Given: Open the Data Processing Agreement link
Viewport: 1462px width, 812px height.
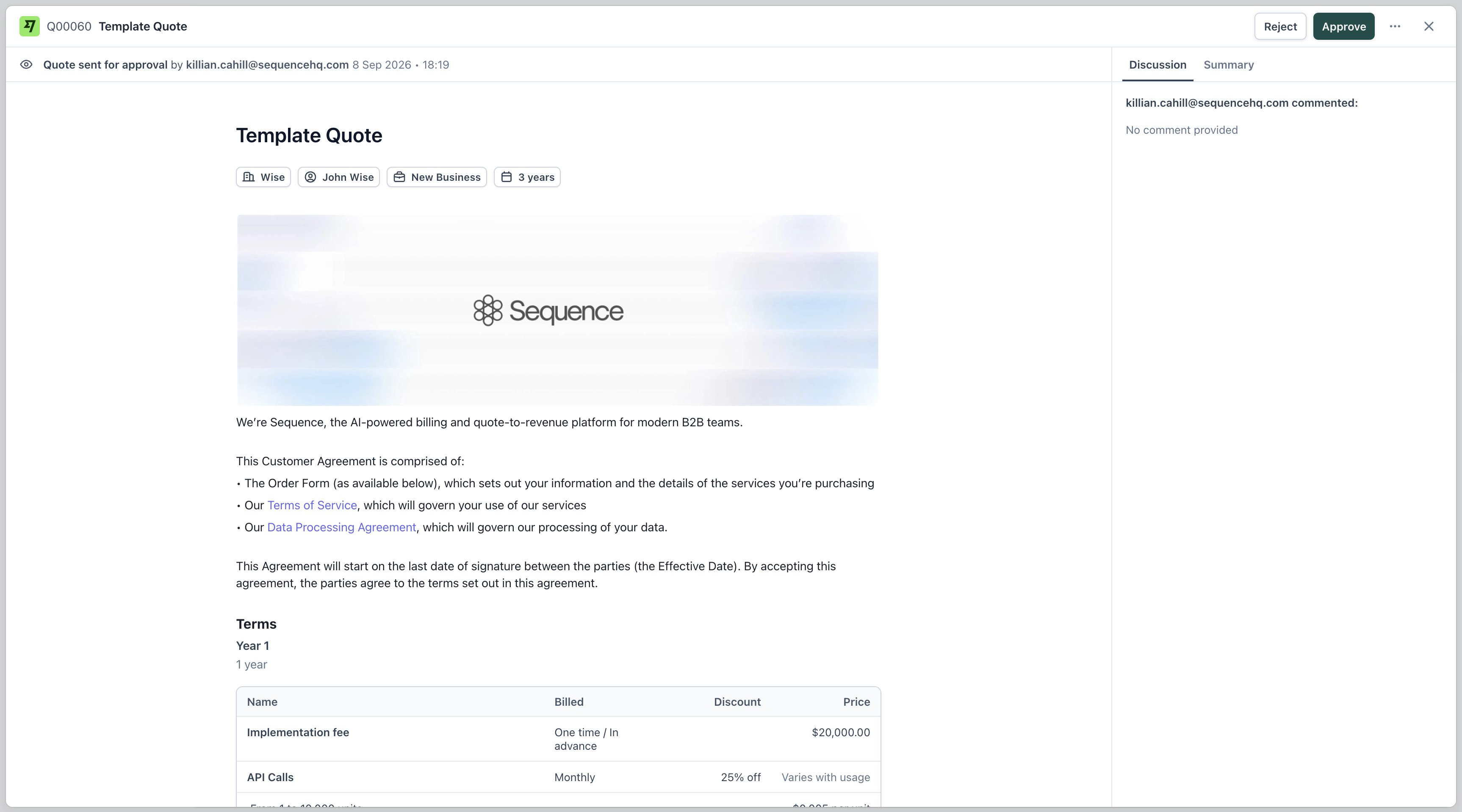Looking at the screenshot, I should (x=342, y=527).
